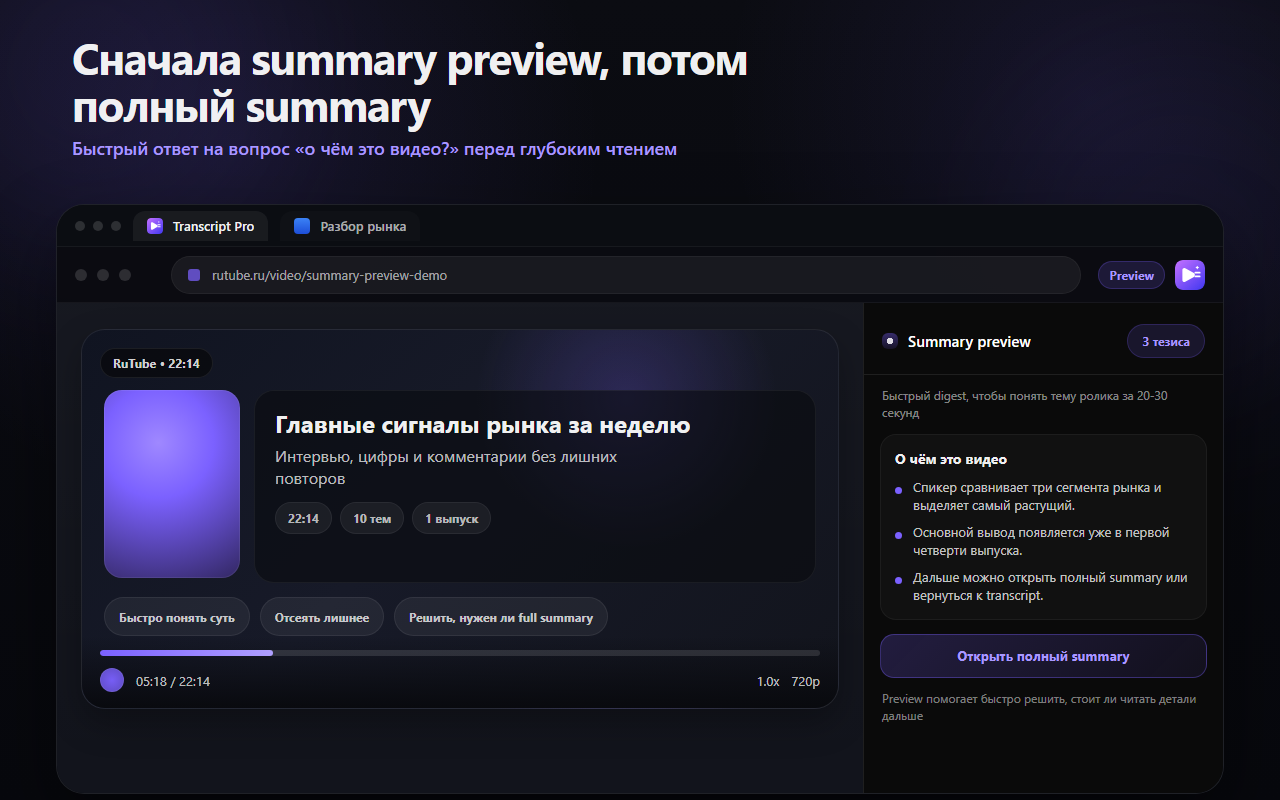Select the Быстро понять суть chip
Viewport: 1280px width, 800px height.
point(177,618)
